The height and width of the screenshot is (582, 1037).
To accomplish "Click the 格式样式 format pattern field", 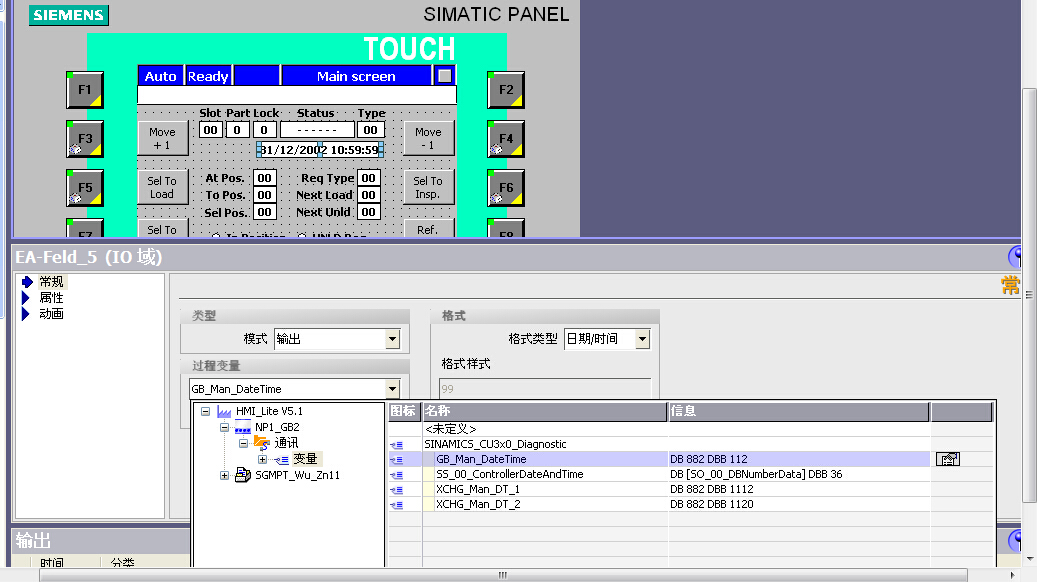I will 545,389.
